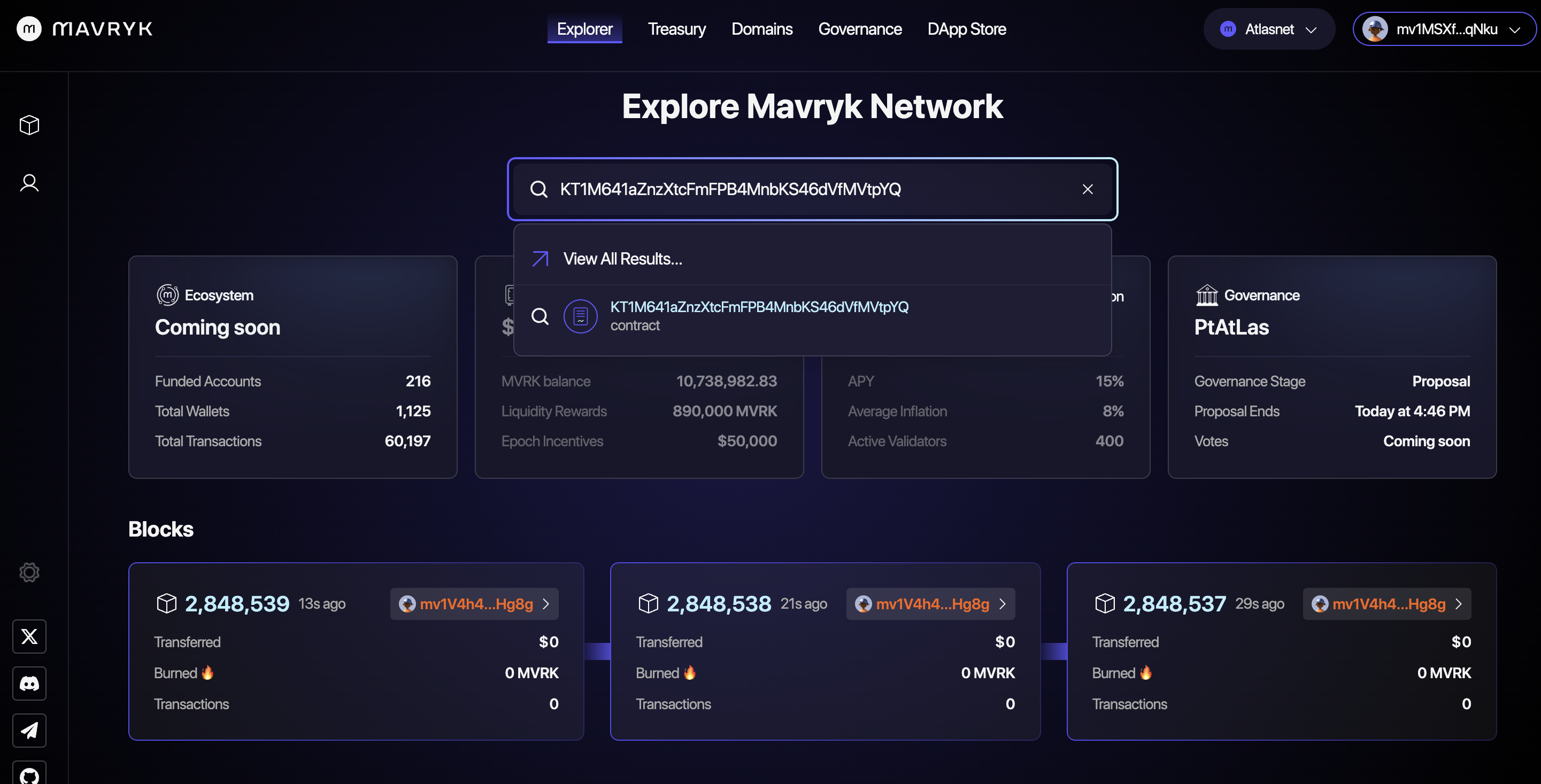Click the Atlasnet network logo icon
1541x784 pixels.
click(x=1228, y=29)
